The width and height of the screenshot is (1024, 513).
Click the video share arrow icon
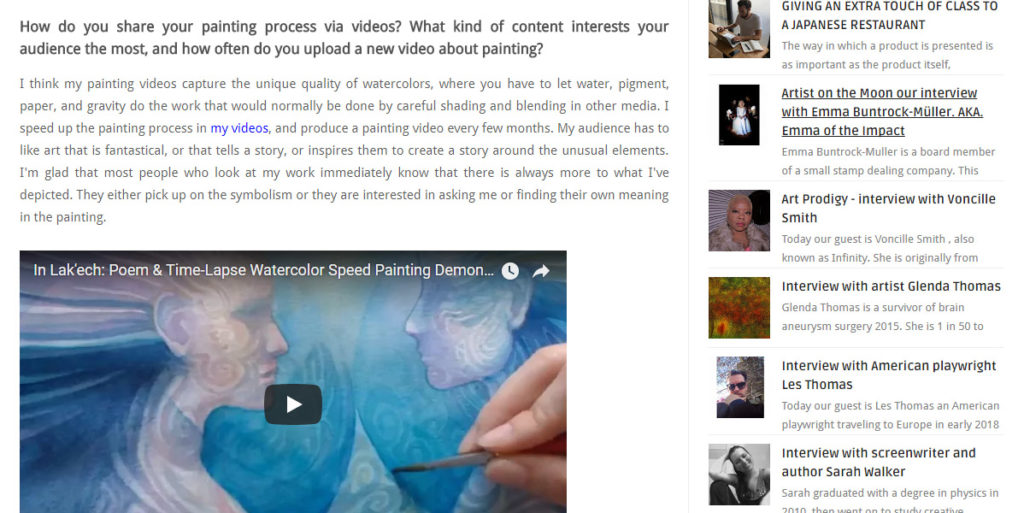[541, 271]
